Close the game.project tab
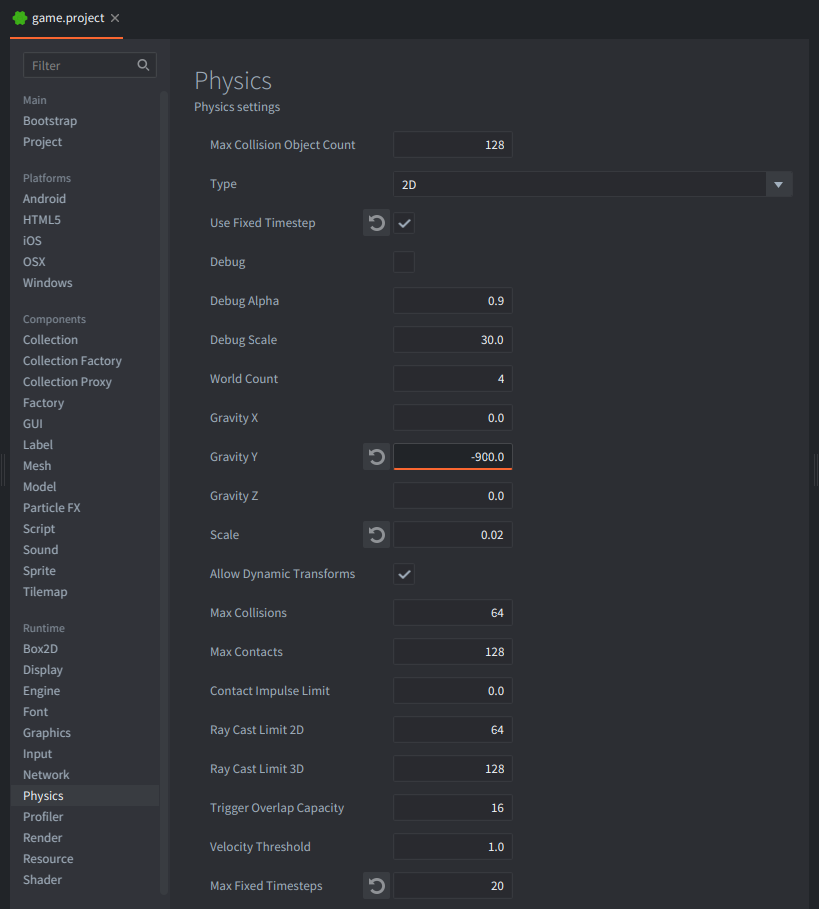 click(115, 19)
